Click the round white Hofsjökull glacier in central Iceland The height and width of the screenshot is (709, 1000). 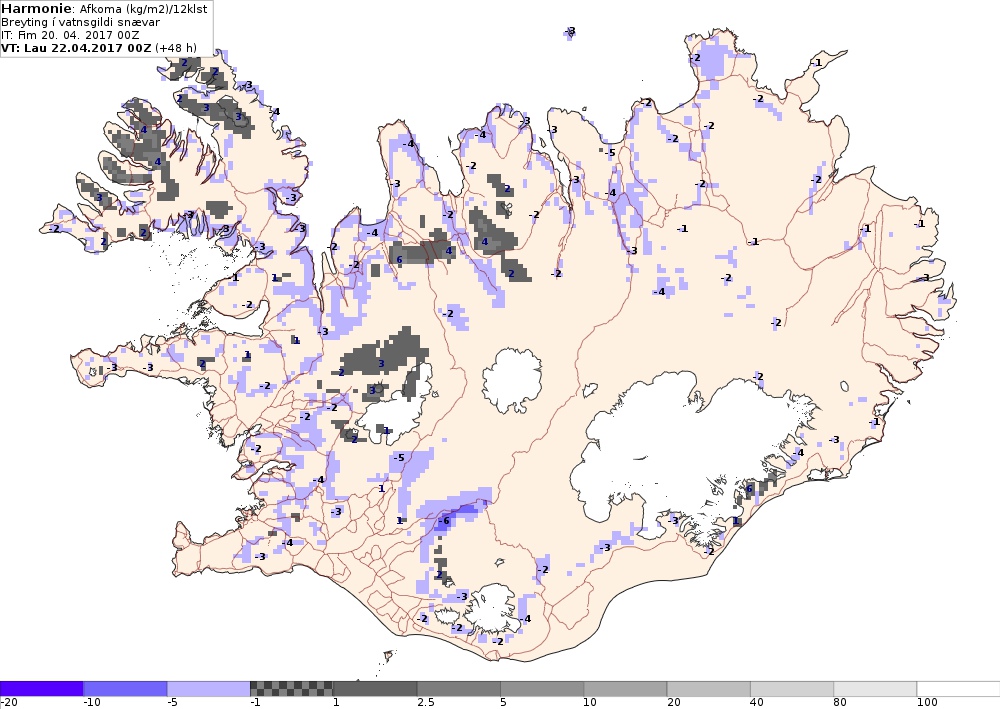coord(512,381)
